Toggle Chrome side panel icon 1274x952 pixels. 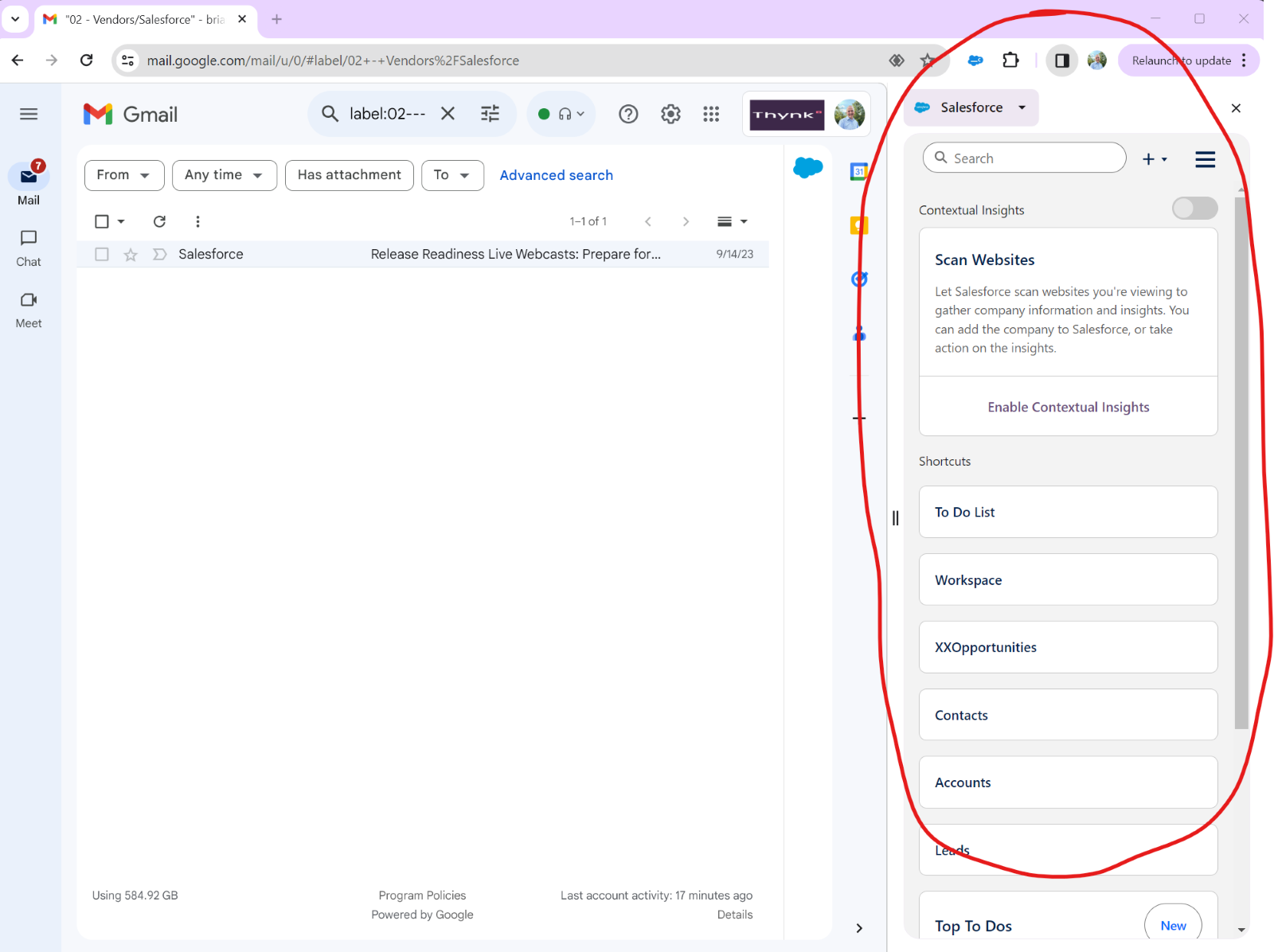1061,60
